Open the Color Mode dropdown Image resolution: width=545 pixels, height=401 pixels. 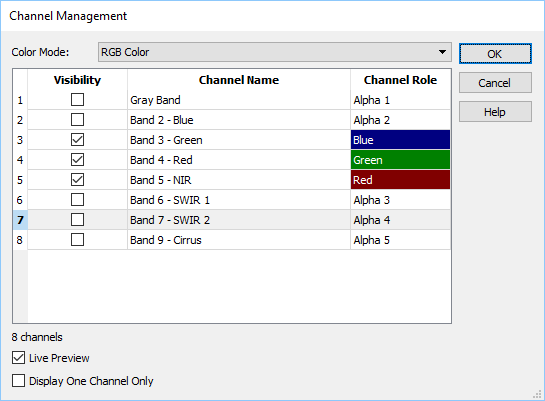click(275, 52)
